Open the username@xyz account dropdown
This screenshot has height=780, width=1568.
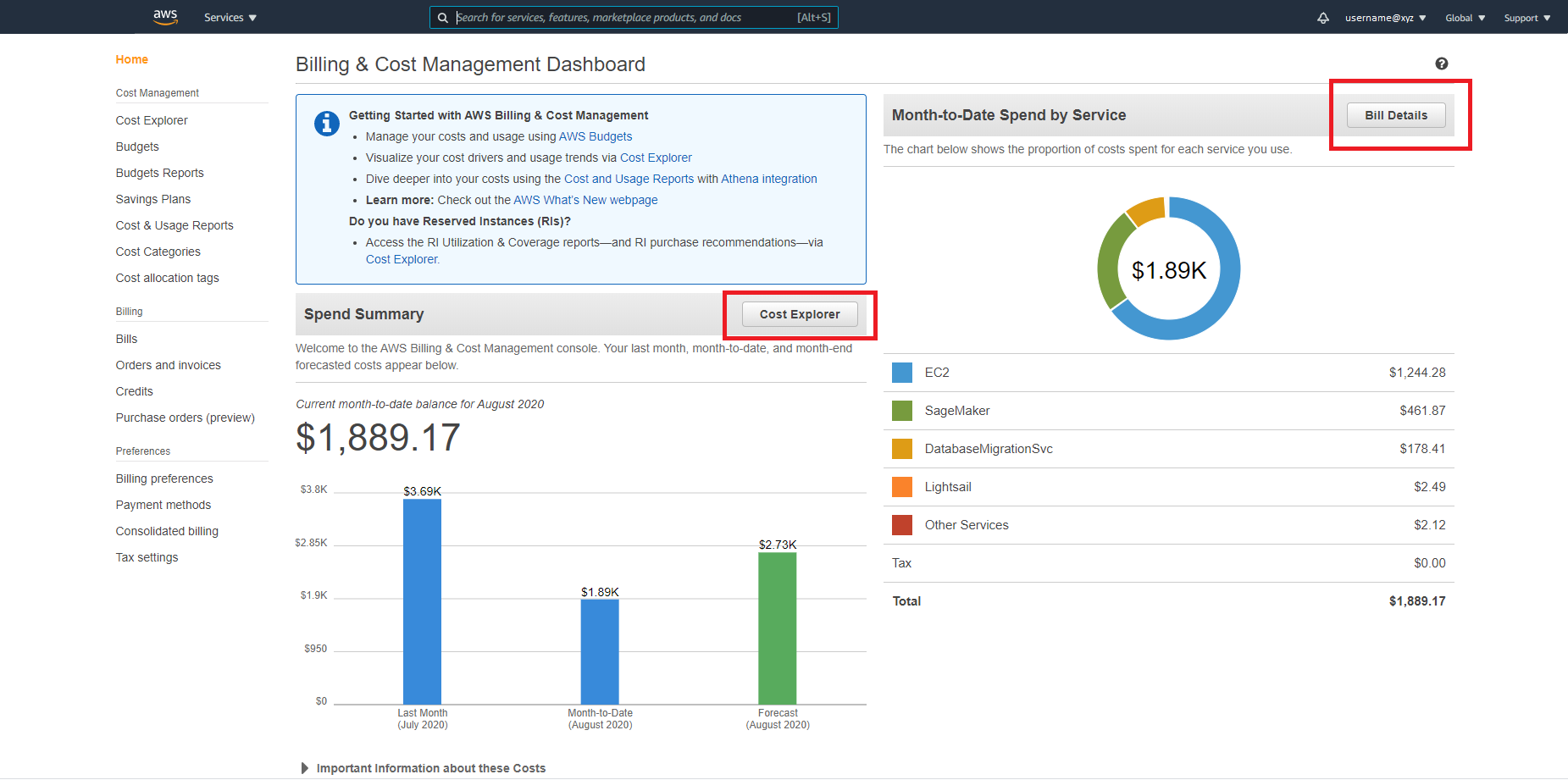click(x=1385, y=18)
